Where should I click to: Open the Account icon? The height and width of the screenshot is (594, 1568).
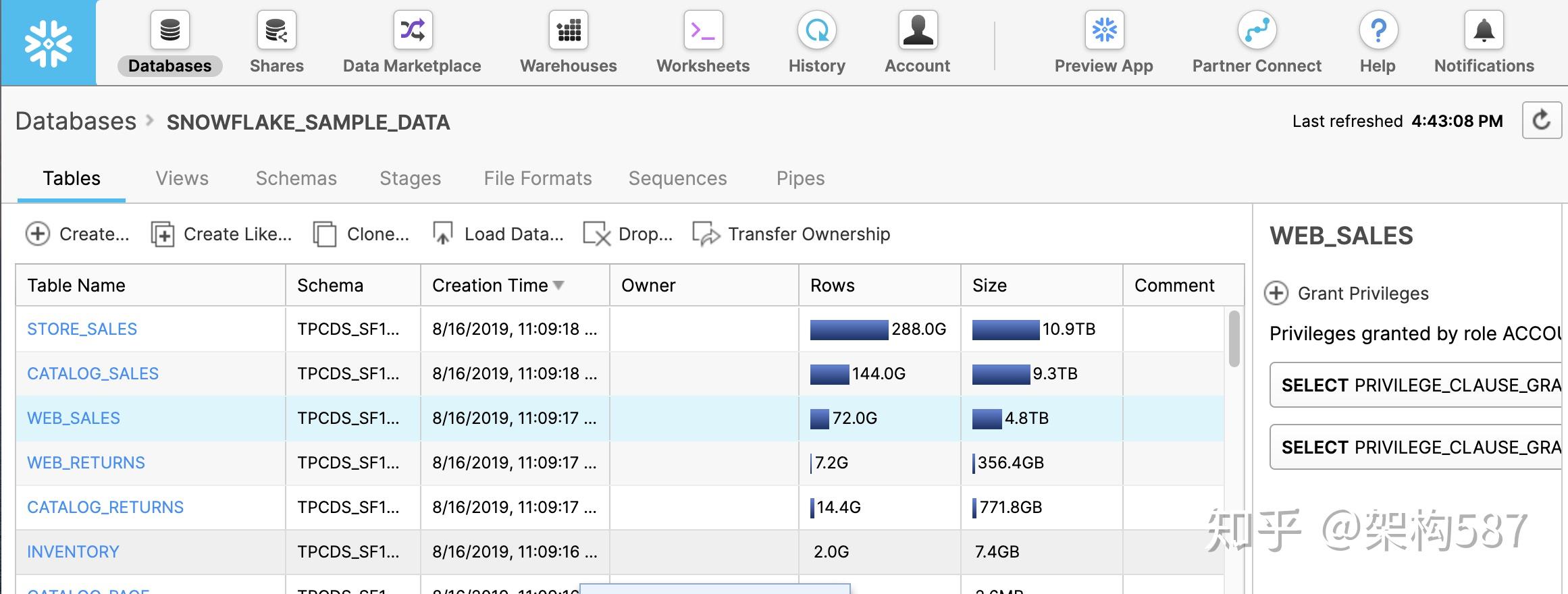[x=918, y=30]
